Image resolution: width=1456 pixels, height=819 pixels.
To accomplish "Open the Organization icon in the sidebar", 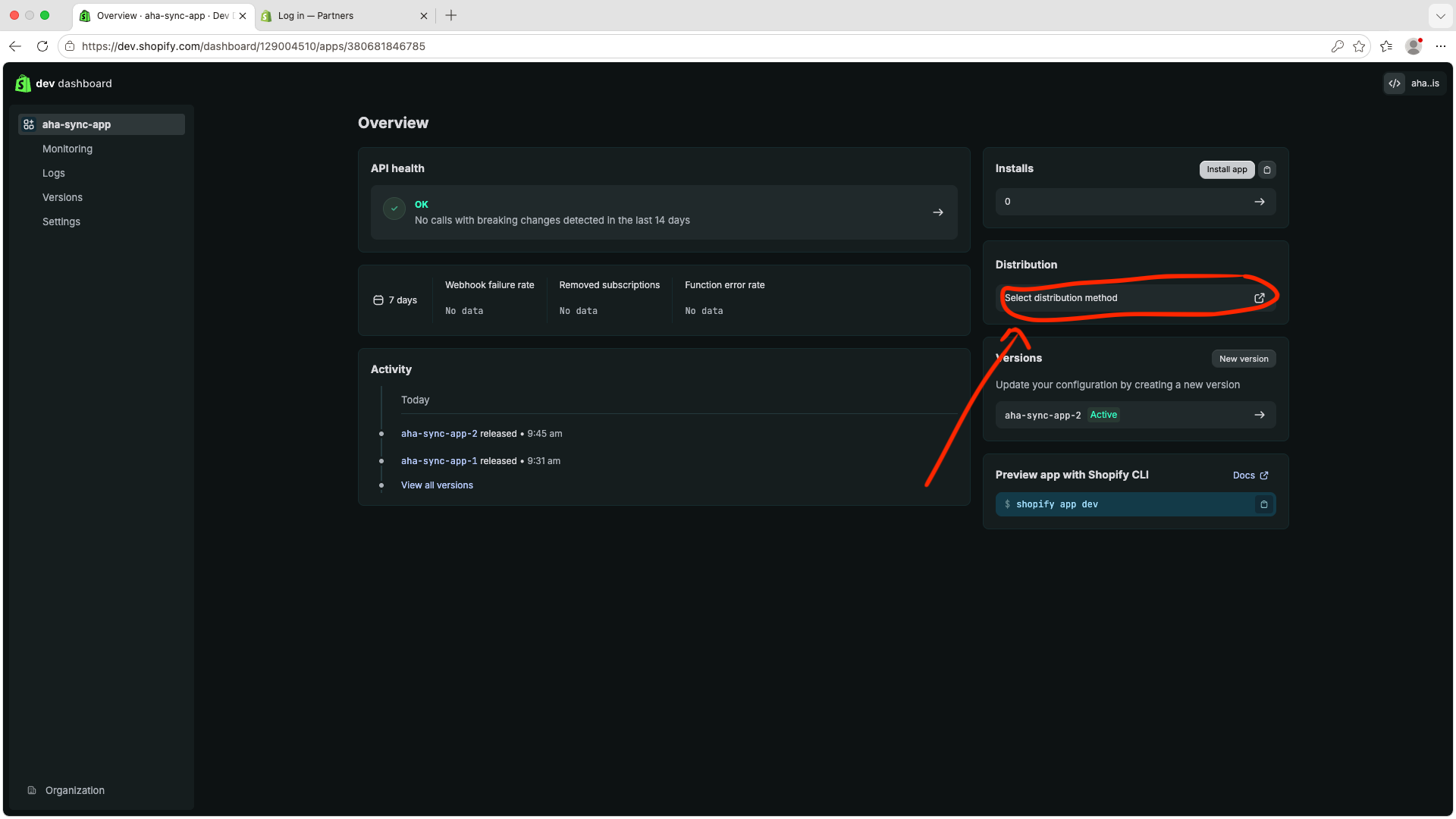I will pyautogui.click(x=32, y=790).
